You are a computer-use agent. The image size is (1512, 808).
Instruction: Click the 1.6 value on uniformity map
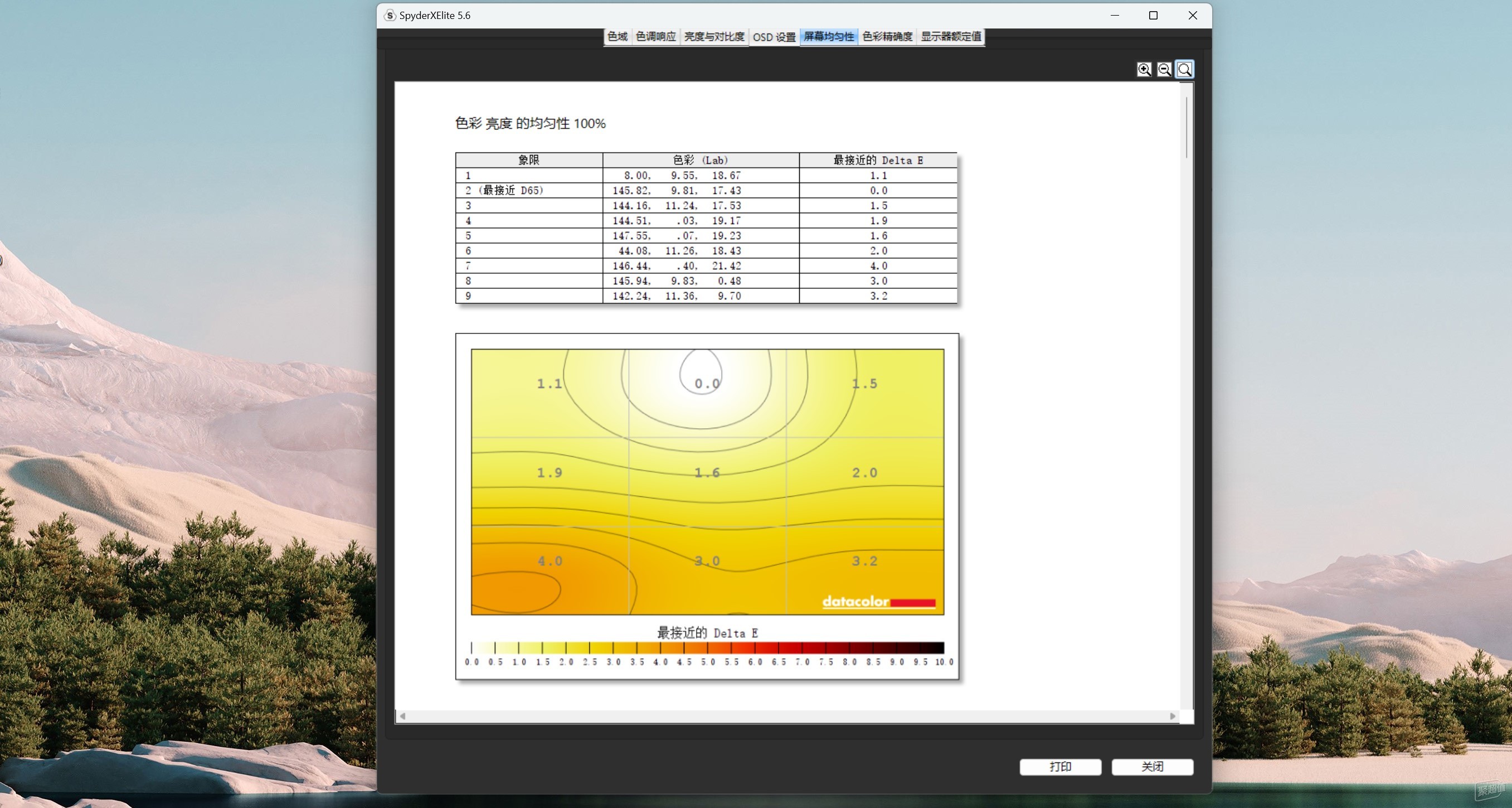tap(707, 473)
